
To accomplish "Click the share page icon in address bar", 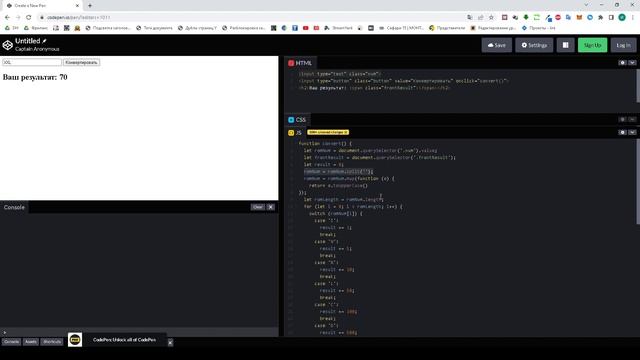I will tap(480, 17).
